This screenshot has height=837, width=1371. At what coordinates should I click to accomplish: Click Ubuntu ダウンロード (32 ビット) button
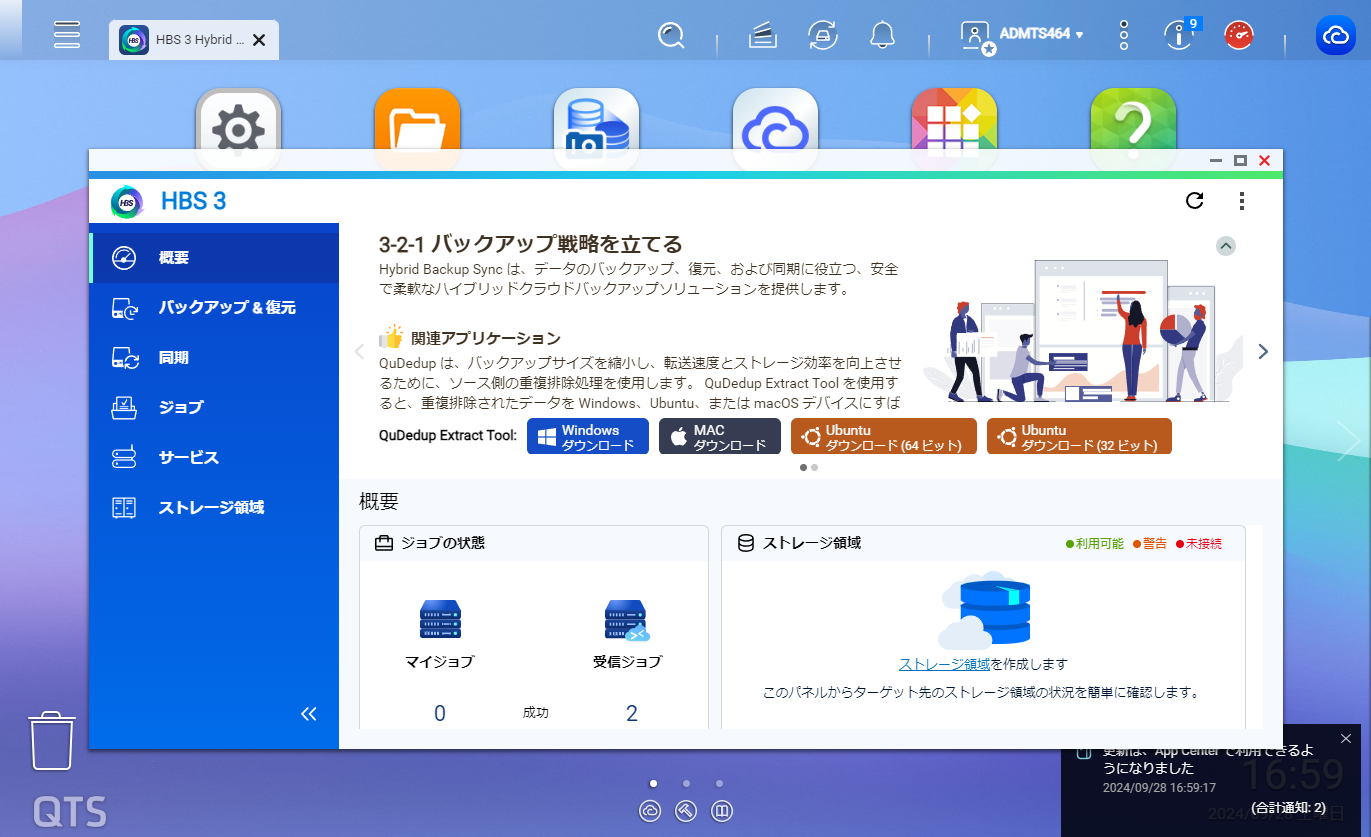(1079, 437)
